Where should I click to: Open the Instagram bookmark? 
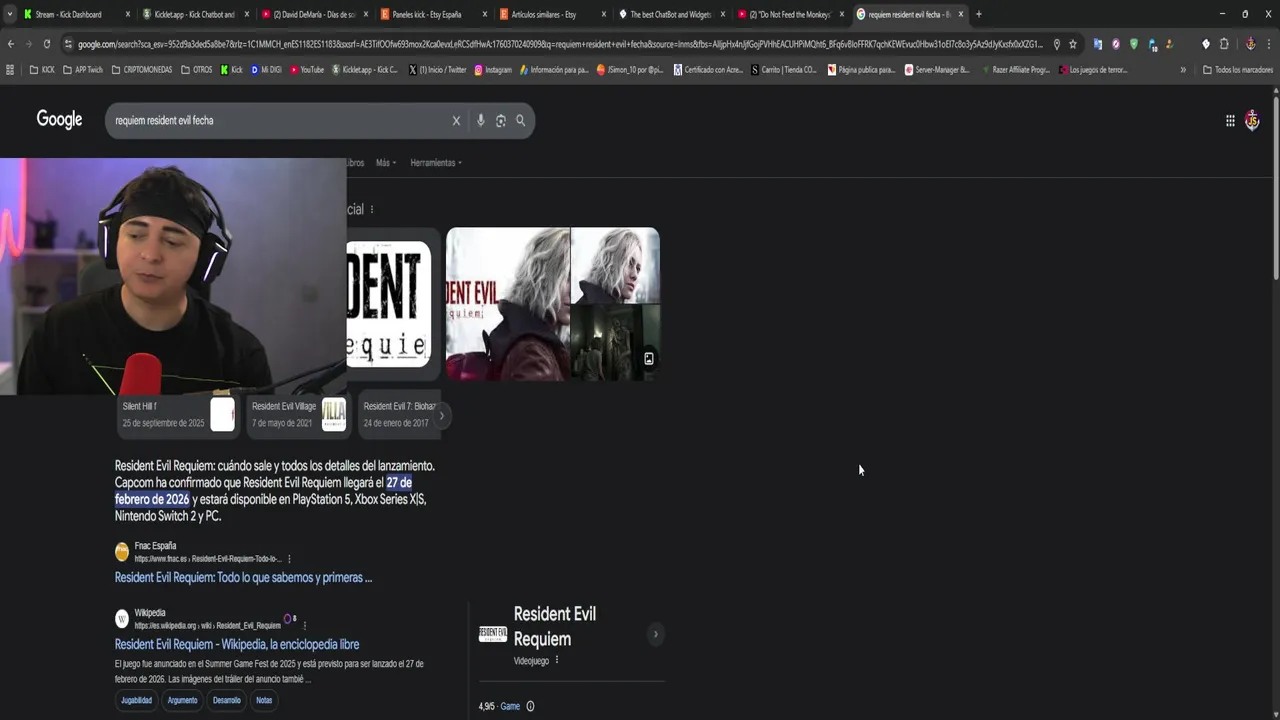click(x=493, y=70)
